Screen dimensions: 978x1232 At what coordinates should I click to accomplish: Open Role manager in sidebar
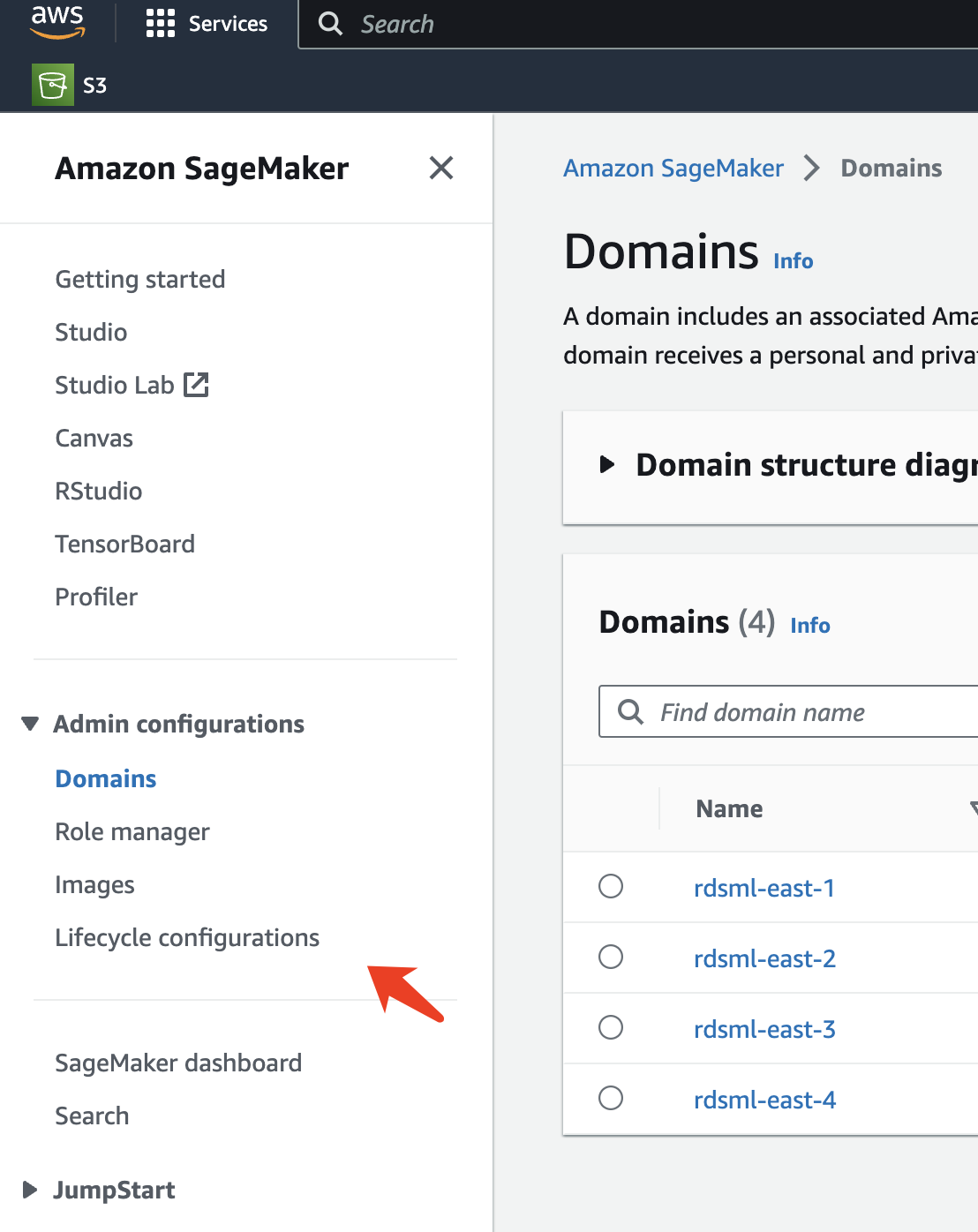pos(132,831)
